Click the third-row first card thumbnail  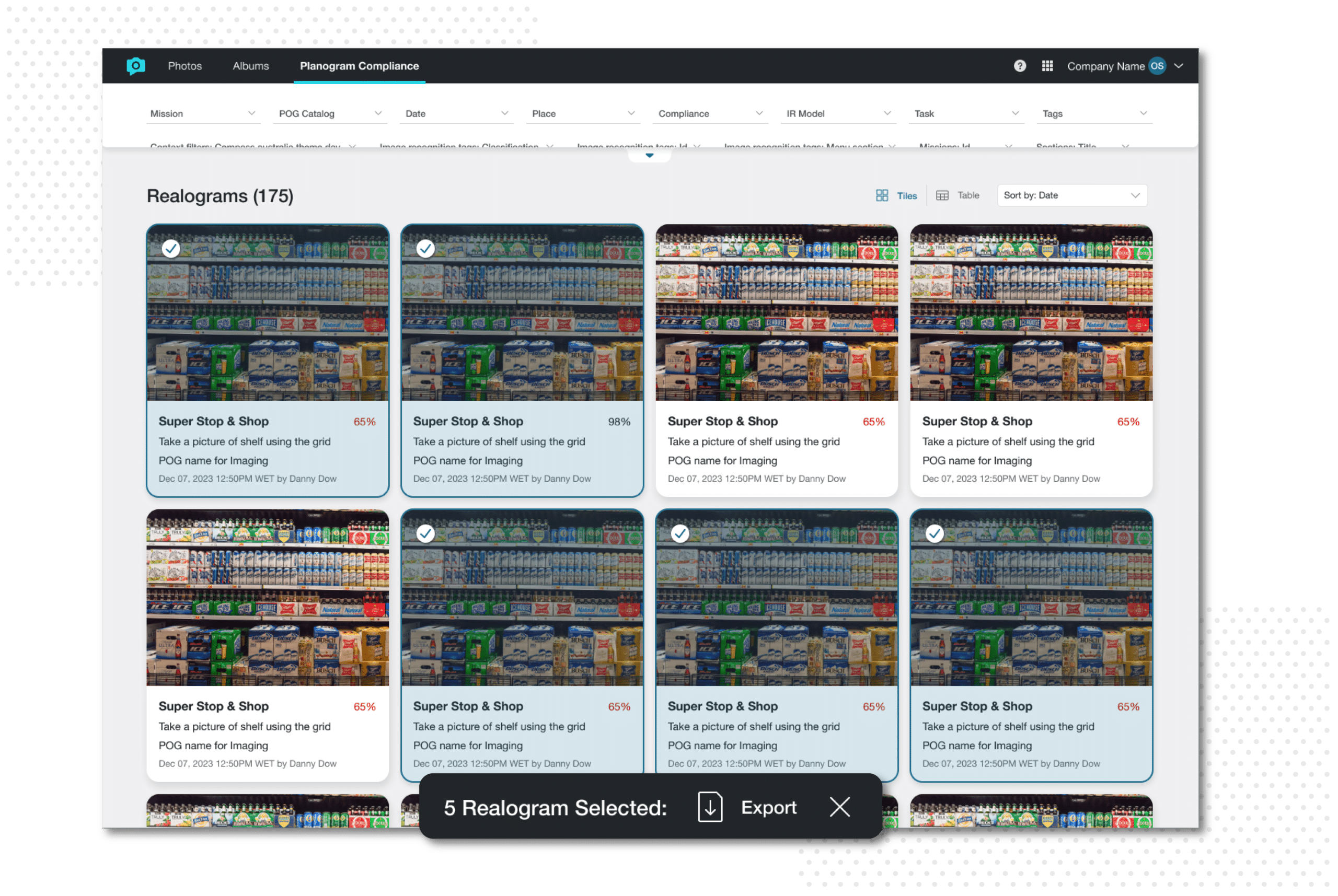point(268,811)
